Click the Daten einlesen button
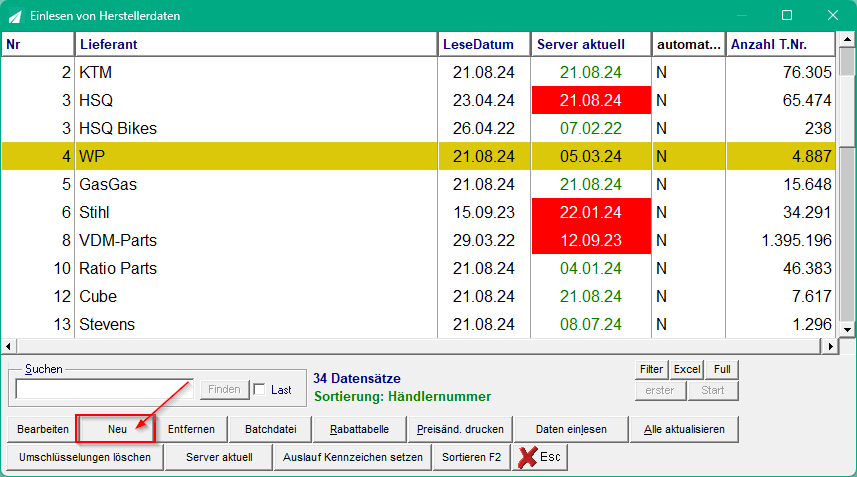Screen dimensions: 857x477 coord(571,429)
